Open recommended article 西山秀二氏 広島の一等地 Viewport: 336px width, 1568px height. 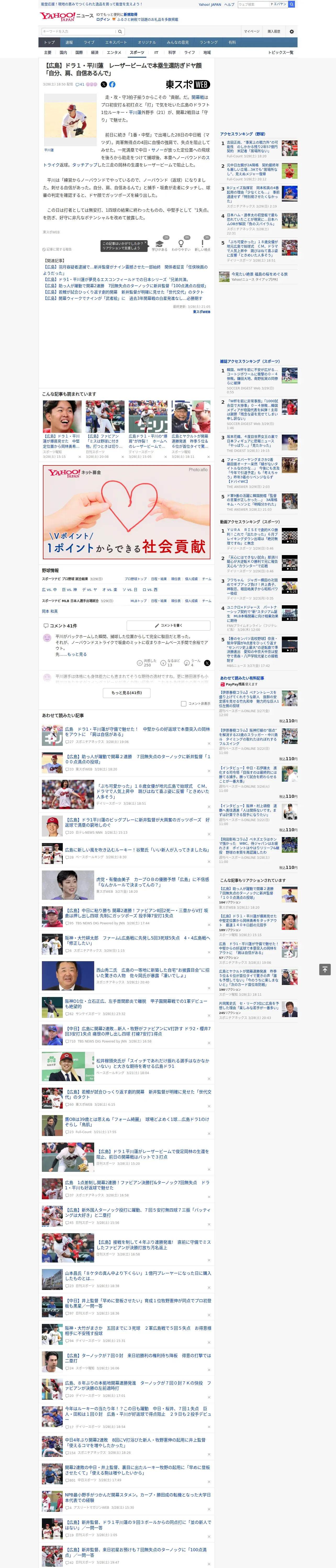coord(153,973)
